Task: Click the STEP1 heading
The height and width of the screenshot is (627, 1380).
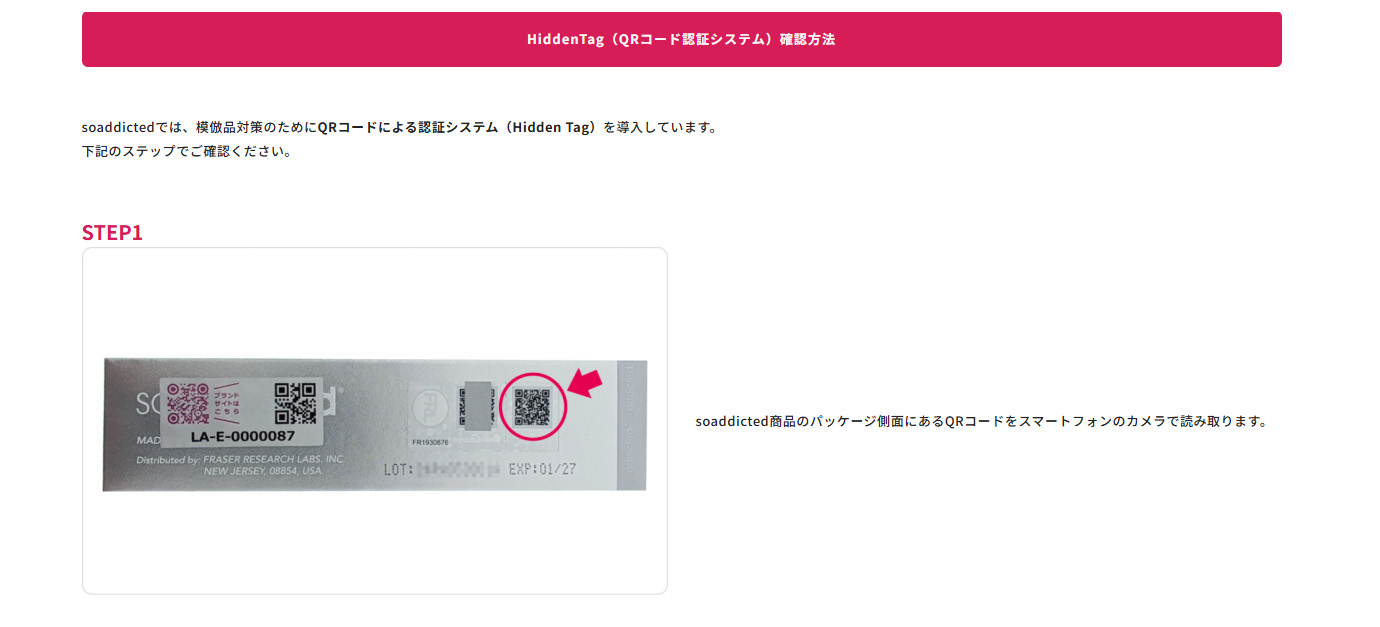Action: point(112,233)
